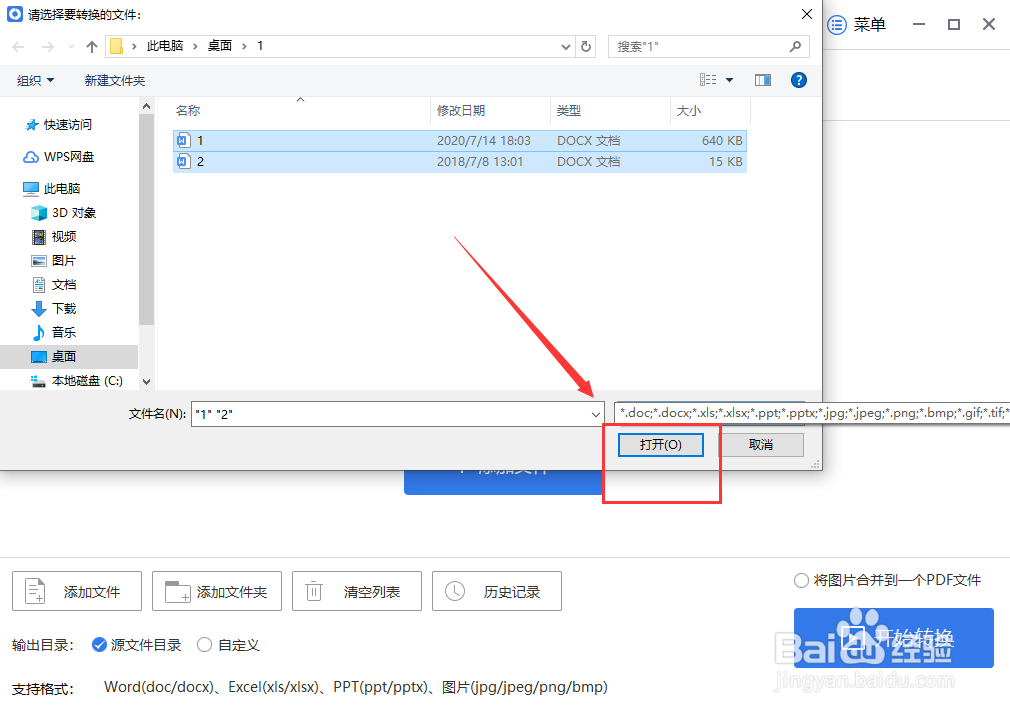1010x715 pixels.
Task: Open the 菜单 button in converter window
Action: pyautogui.click(x=857, y=25)
